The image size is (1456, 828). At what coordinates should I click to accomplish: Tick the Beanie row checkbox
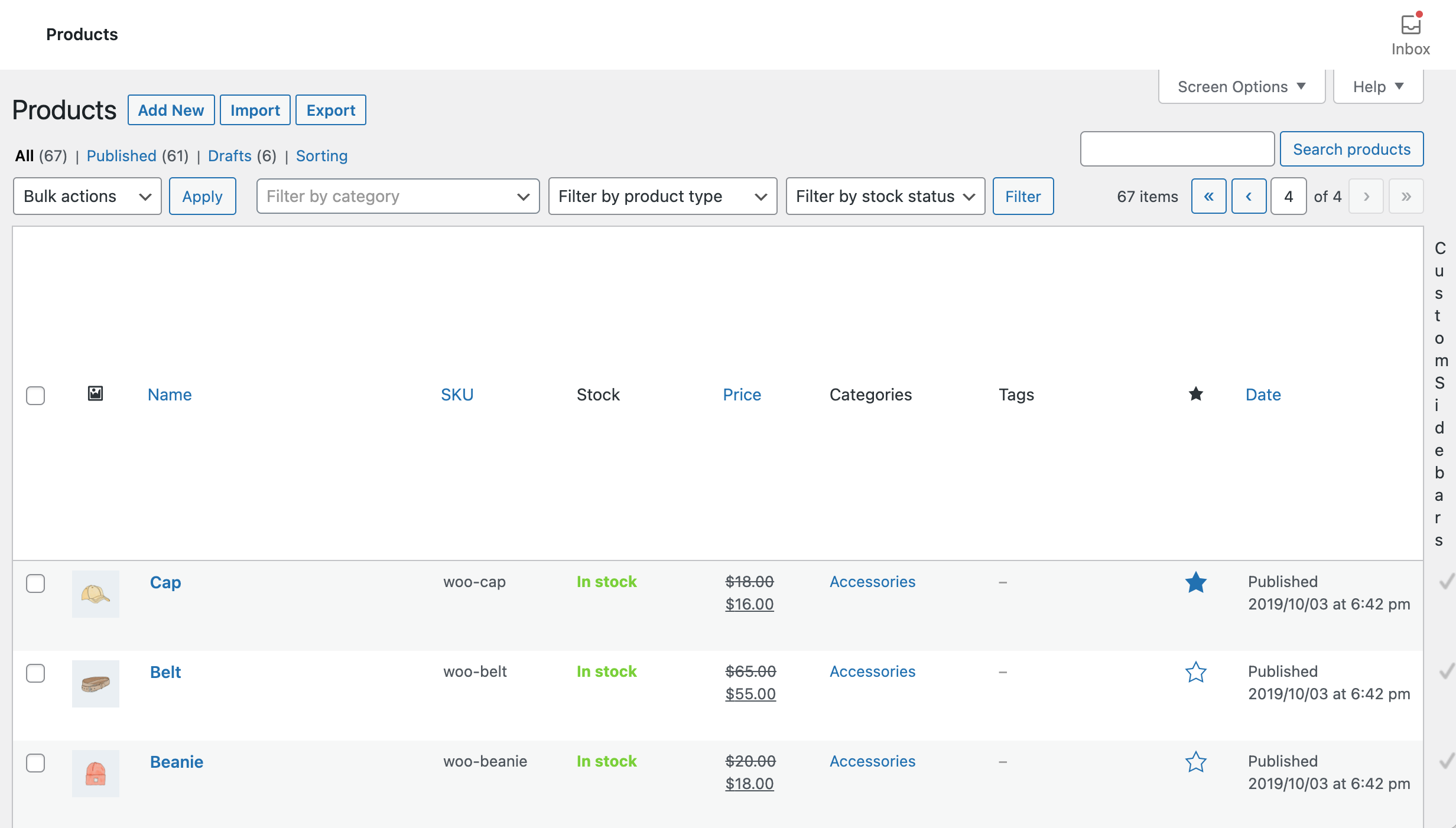click(35, 763)
